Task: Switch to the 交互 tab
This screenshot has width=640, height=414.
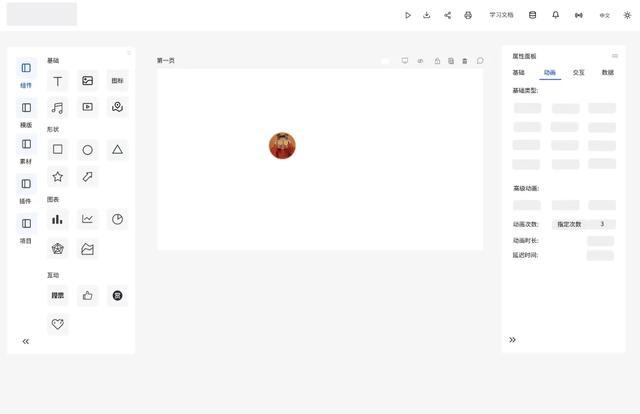Action: (578, 72)
